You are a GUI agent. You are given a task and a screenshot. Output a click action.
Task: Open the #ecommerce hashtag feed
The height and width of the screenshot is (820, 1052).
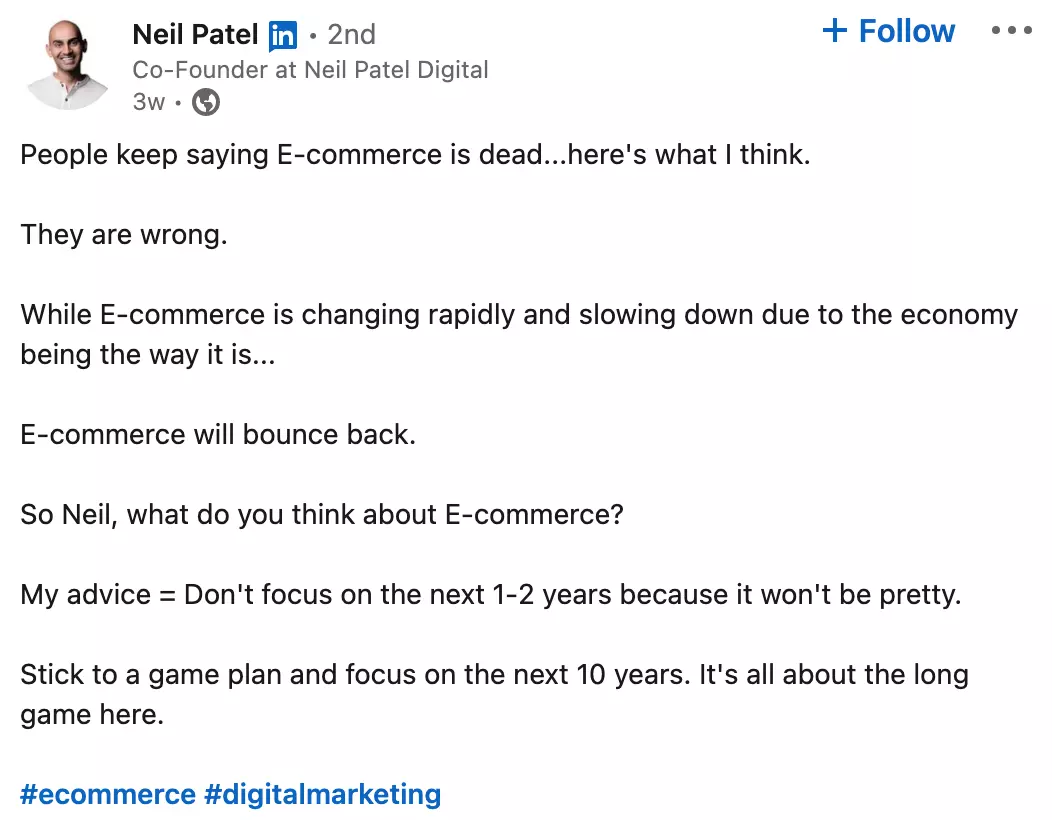click(108, 794)
